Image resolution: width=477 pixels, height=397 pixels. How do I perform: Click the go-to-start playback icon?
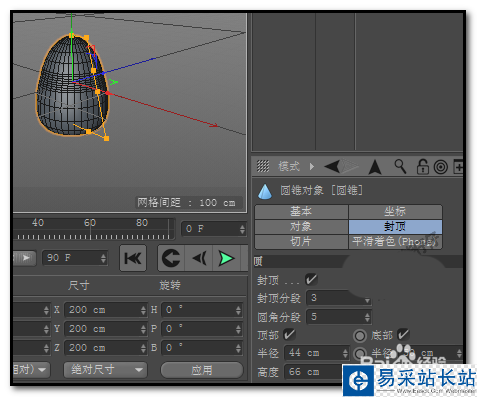click(133, 258)
